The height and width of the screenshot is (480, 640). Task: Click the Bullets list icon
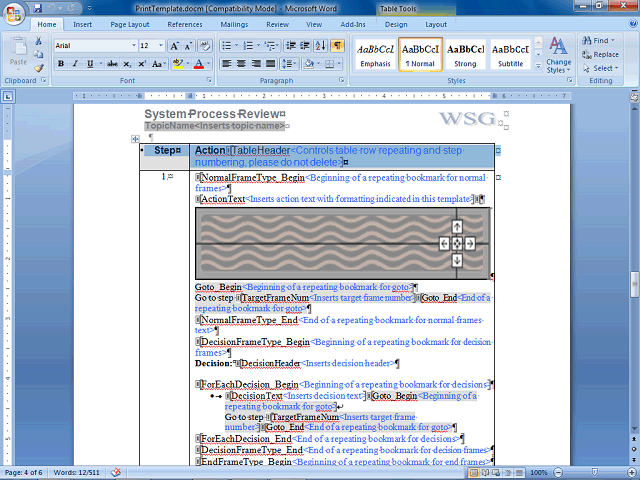coord(227,46)
